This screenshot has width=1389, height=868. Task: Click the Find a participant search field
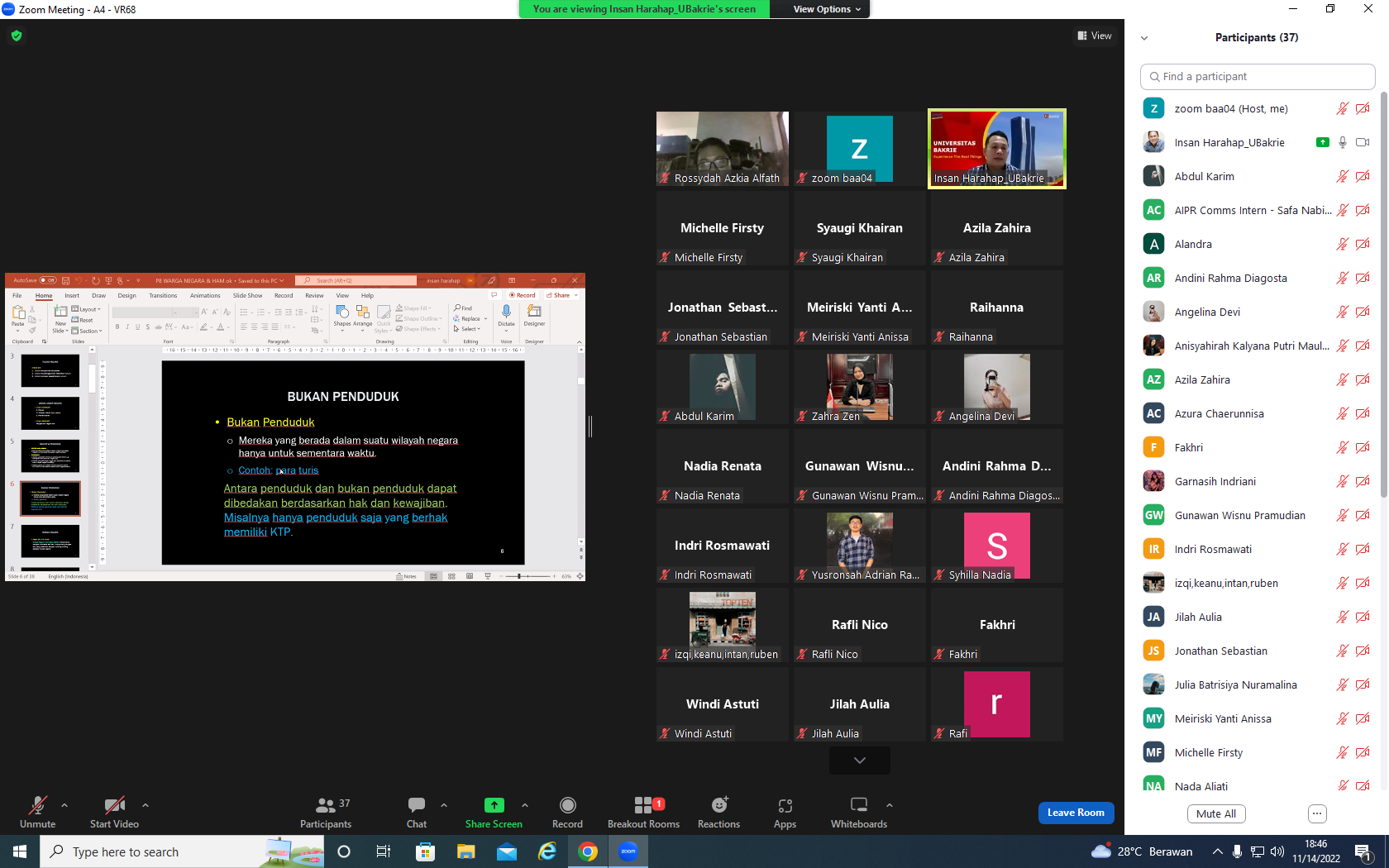tap(1258, 76)
